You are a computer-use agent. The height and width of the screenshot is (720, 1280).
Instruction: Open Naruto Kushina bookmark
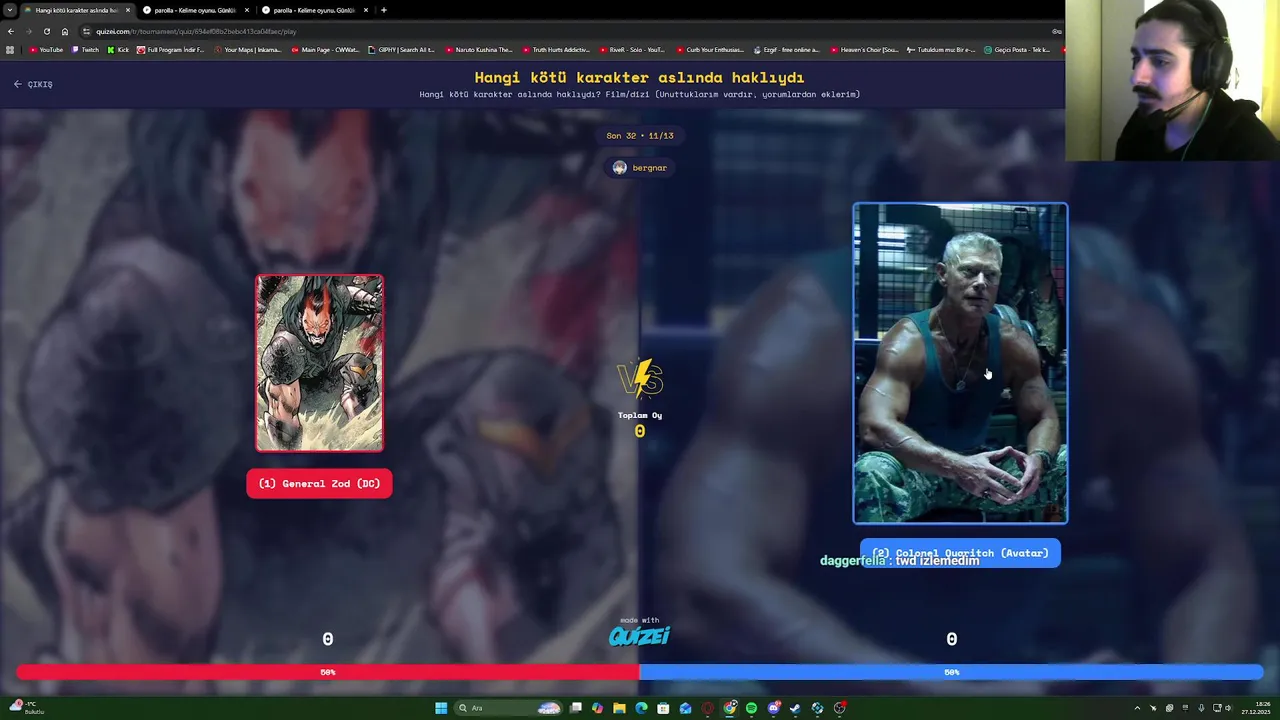pos(479,49)
